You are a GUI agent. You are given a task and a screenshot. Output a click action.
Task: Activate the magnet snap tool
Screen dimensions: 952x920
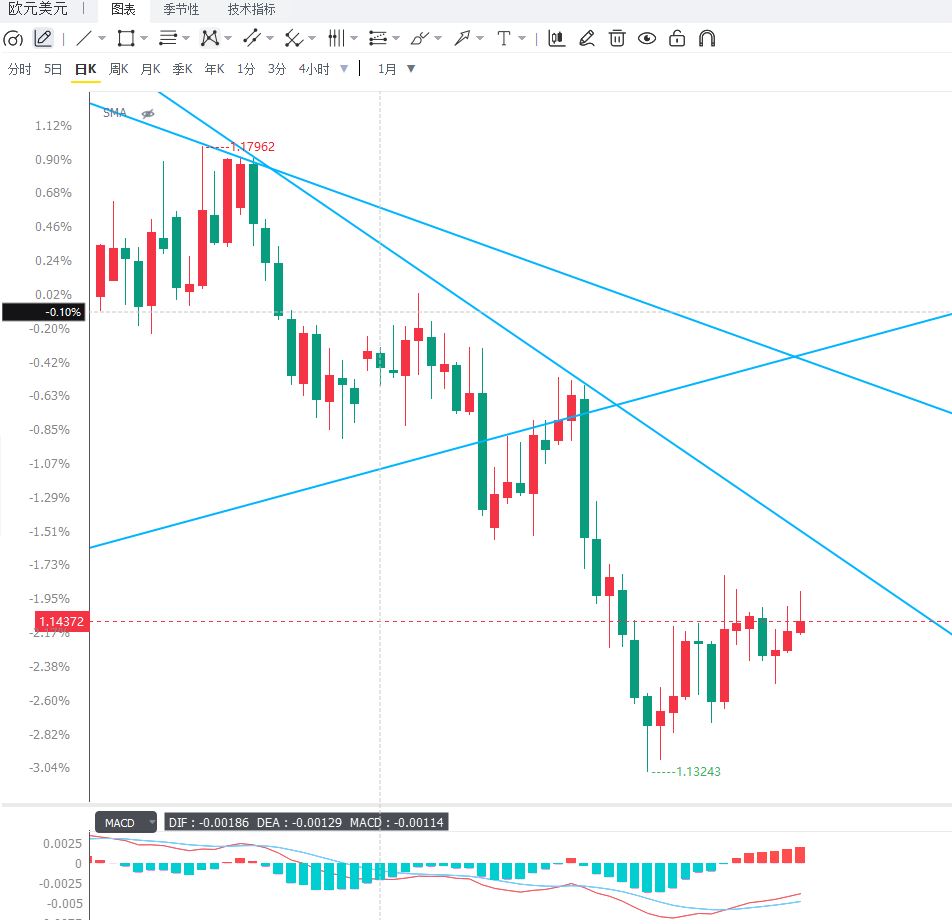point(707,39)
